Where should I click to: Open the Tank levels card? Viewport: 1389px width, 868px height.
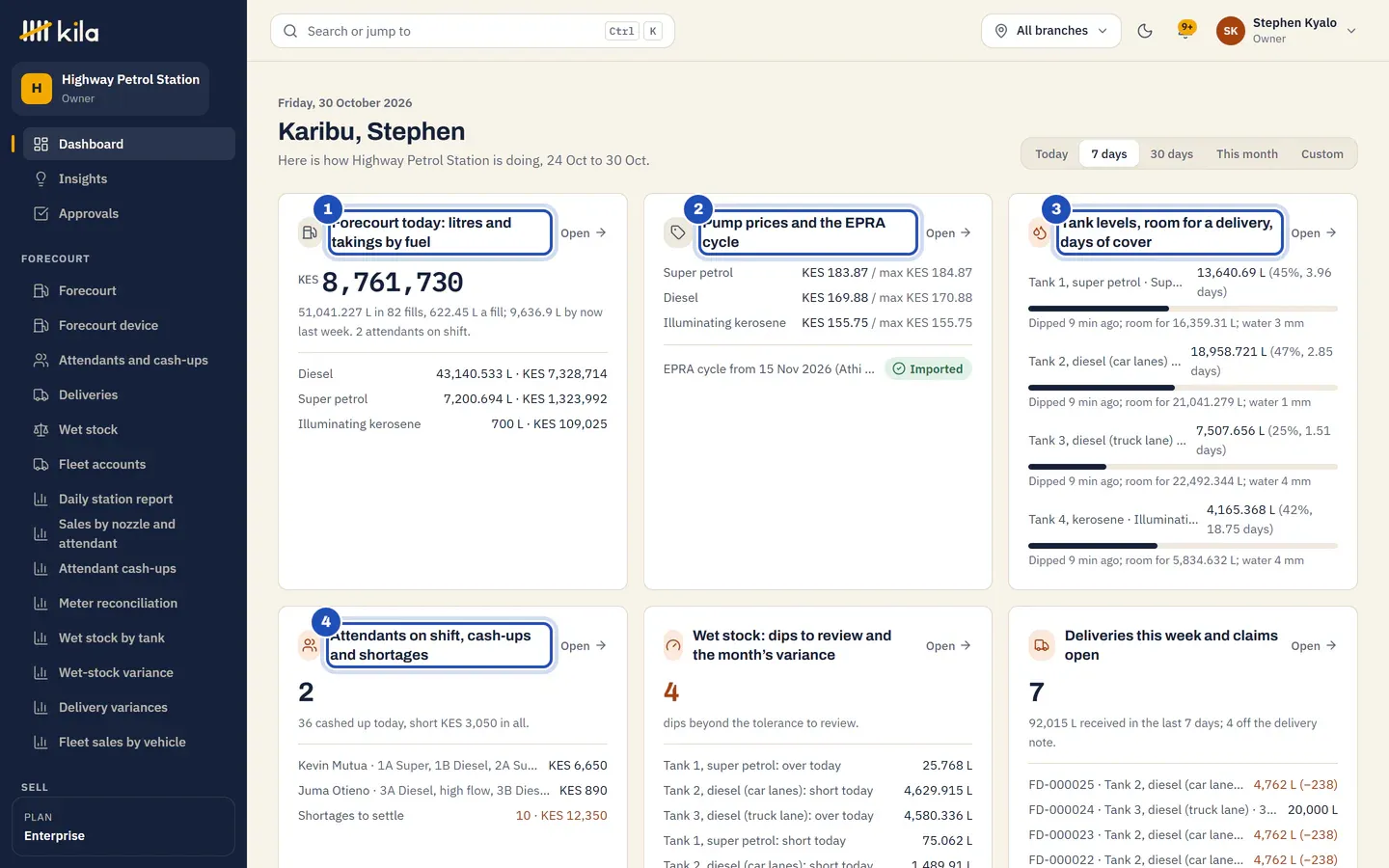point(1314,232)
